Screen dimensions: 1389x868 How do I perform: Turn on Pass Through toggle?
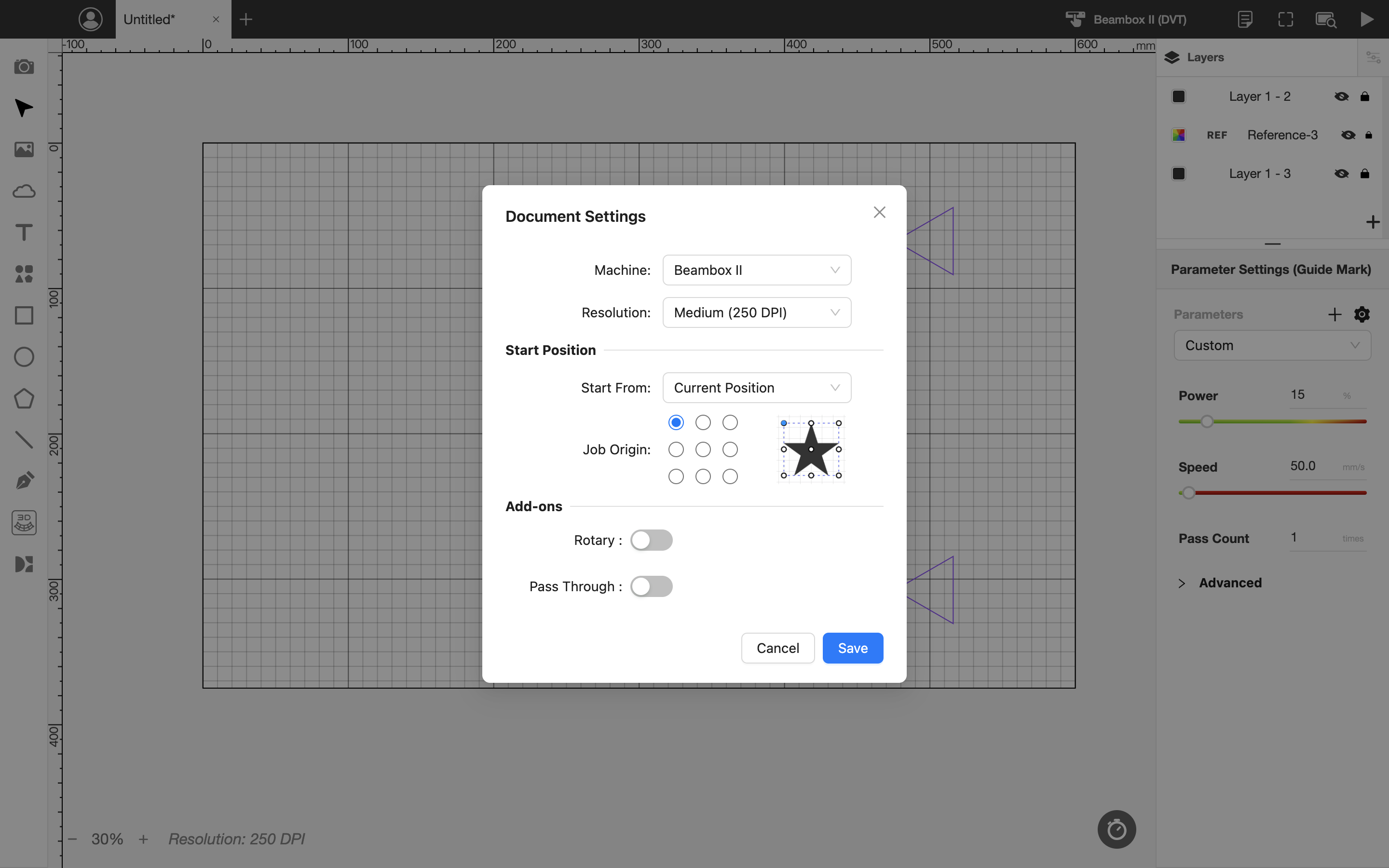pyautogui.click(x=652, y=586)
